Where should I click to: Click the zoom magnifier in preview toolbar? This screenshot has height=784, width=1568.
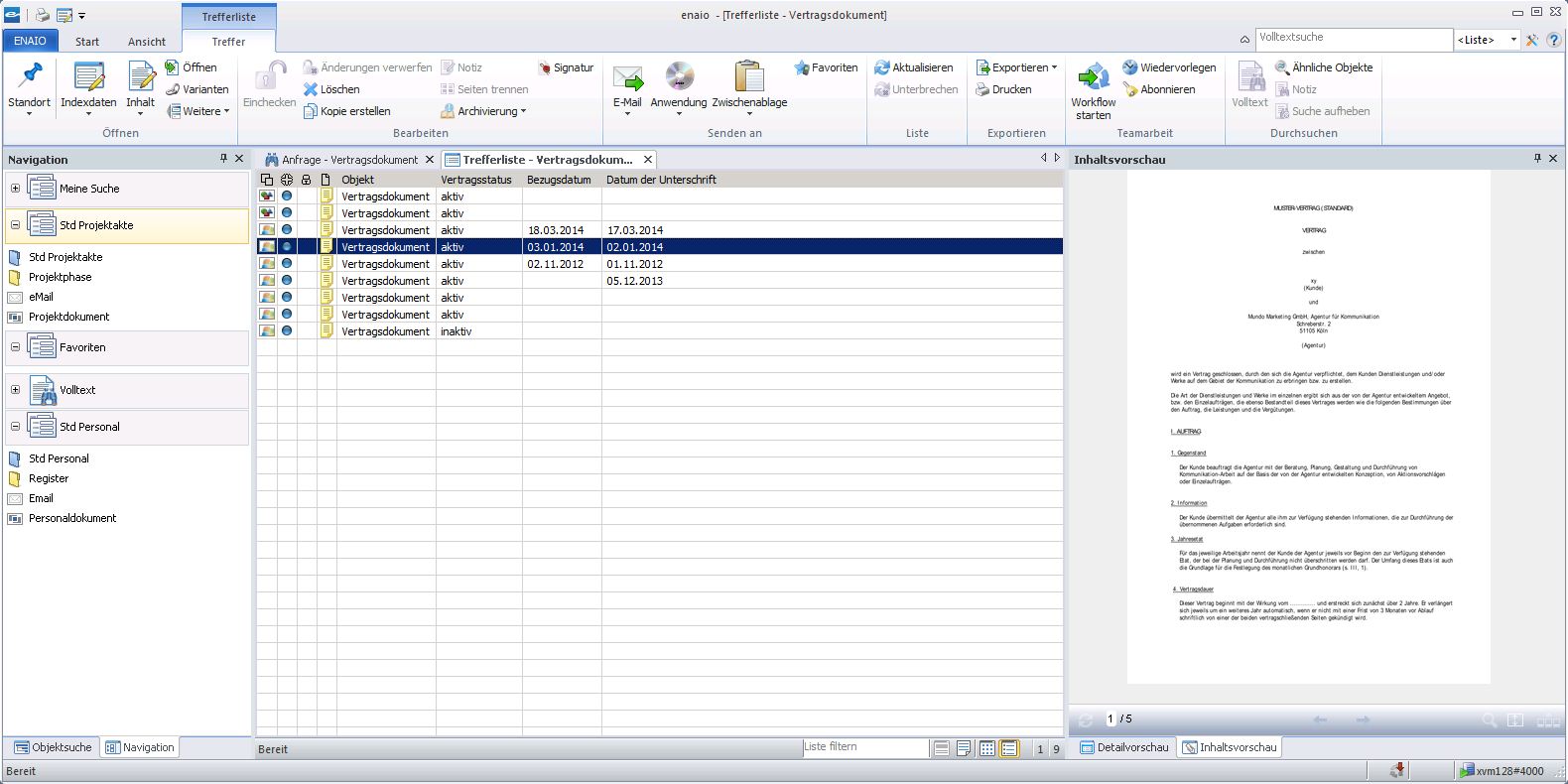pyautogui.click(x=1489, y=719)
